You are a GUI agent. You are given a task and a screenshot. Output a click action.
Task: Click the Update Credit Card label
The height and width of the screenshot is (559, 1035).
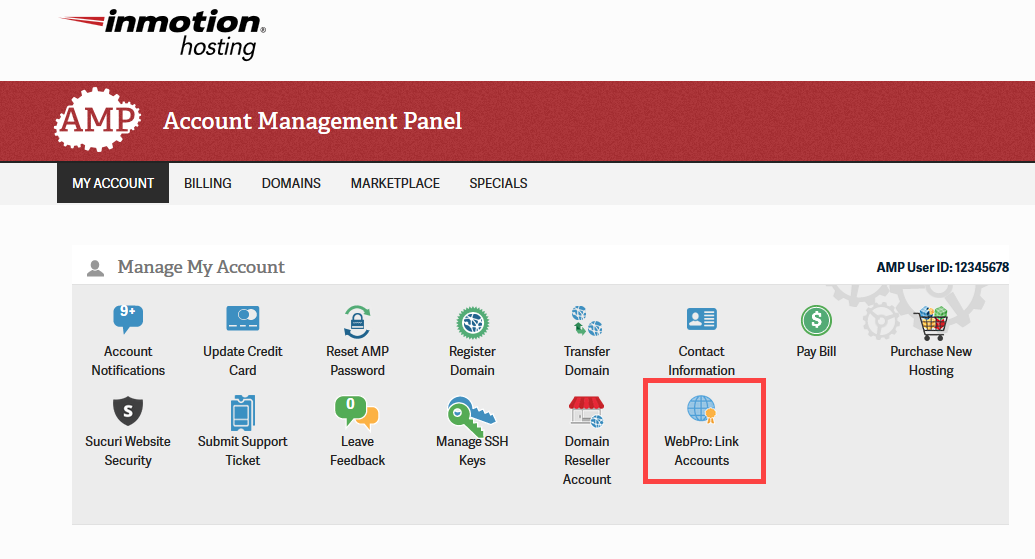pos(242,361)
